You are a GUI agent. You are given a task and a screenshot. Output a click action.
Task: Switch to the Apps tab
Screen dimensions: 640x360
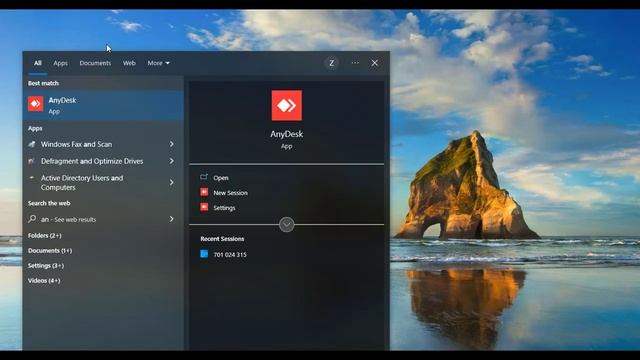[60, 63]
